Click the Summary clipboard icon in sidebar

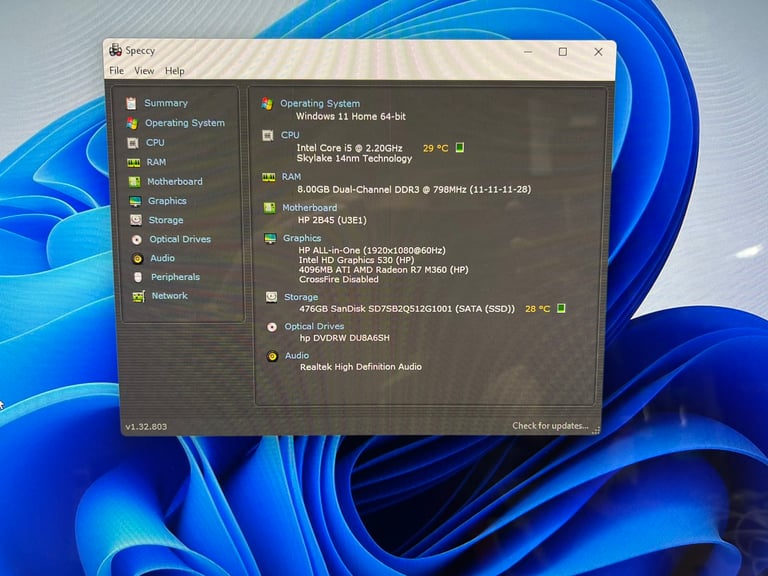tap(131, 103)
